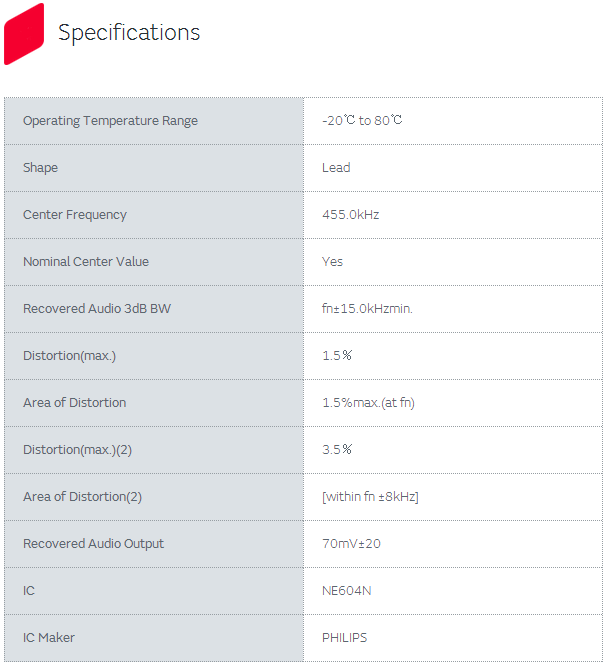Select the Nominal Center Value label
Screen dimensions: 604x664
pos(86,262)
